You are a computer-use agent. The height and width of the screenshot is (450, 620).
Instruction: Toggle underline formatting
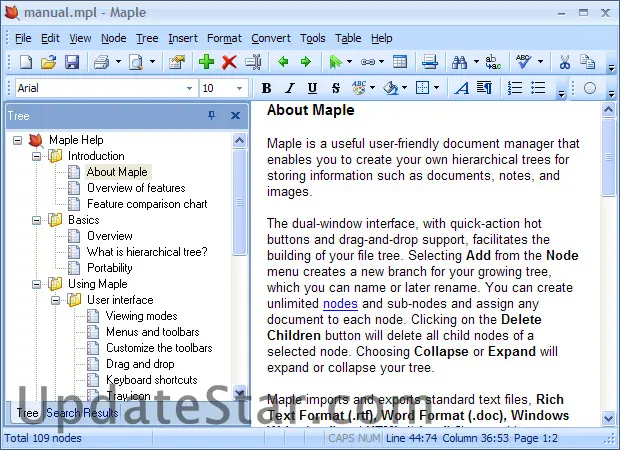pyautogui.click(x=312, y=88)
